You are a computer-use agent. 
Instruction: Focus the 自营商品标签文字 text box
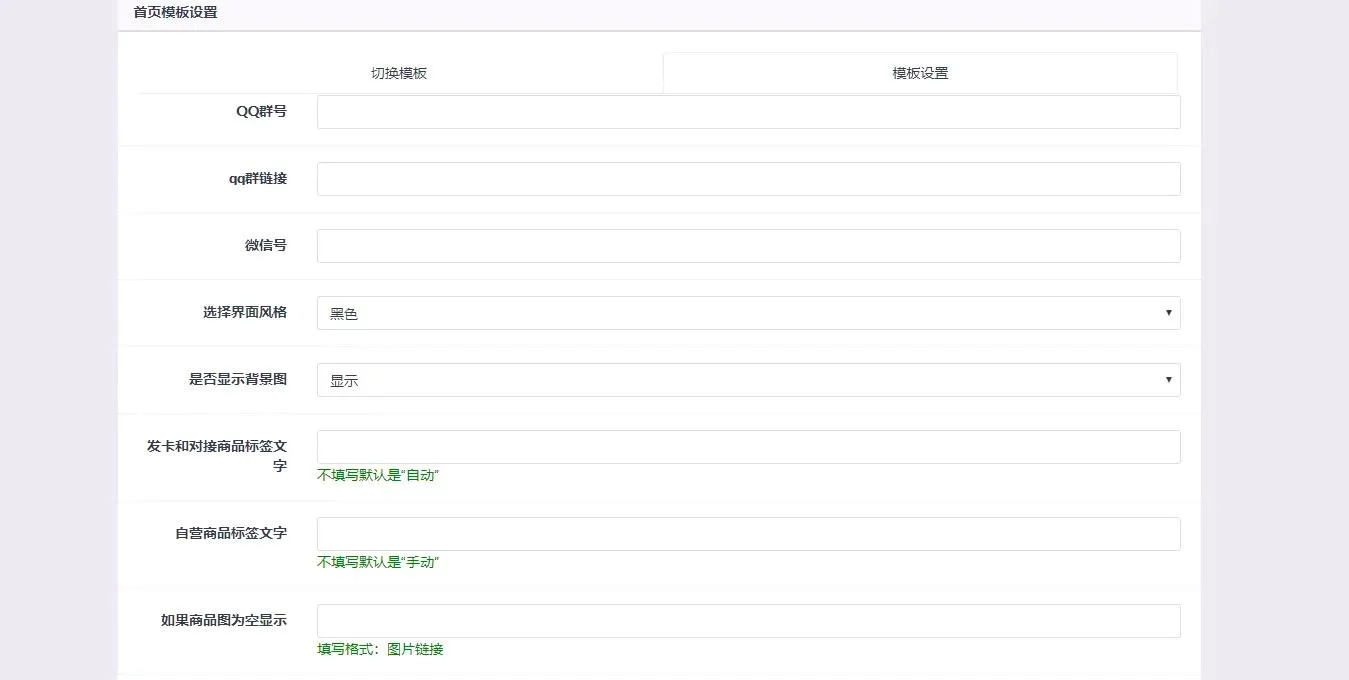[x=748, y=534]
